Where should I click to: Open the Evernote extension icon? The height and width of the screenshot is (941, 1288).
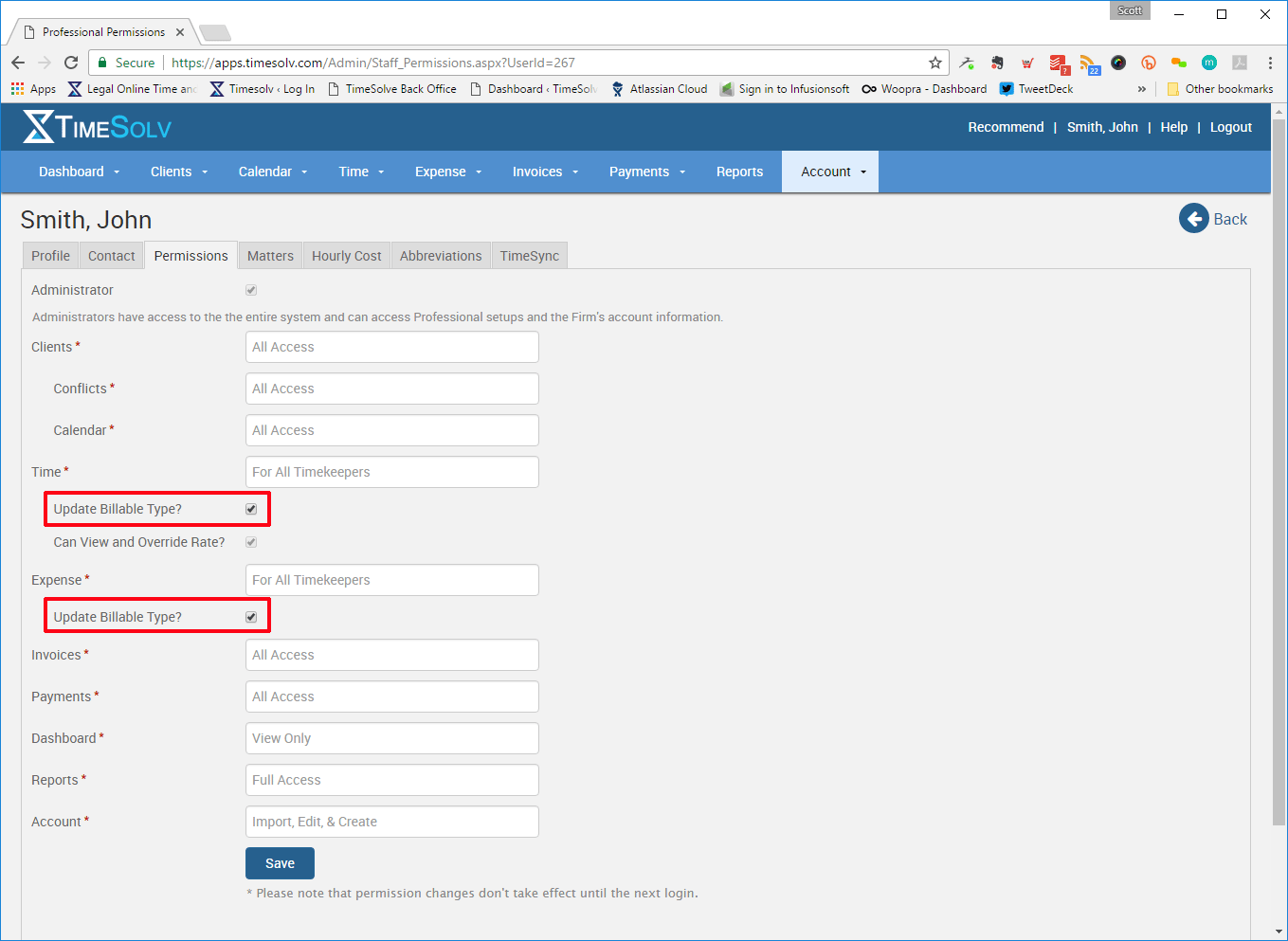(997, 62)
